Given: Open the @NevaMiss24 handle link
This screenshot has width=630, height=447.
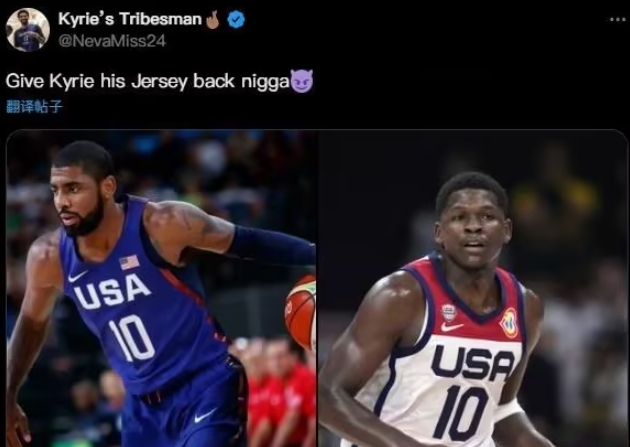Looking at the screenshot, I should (112, 41).
